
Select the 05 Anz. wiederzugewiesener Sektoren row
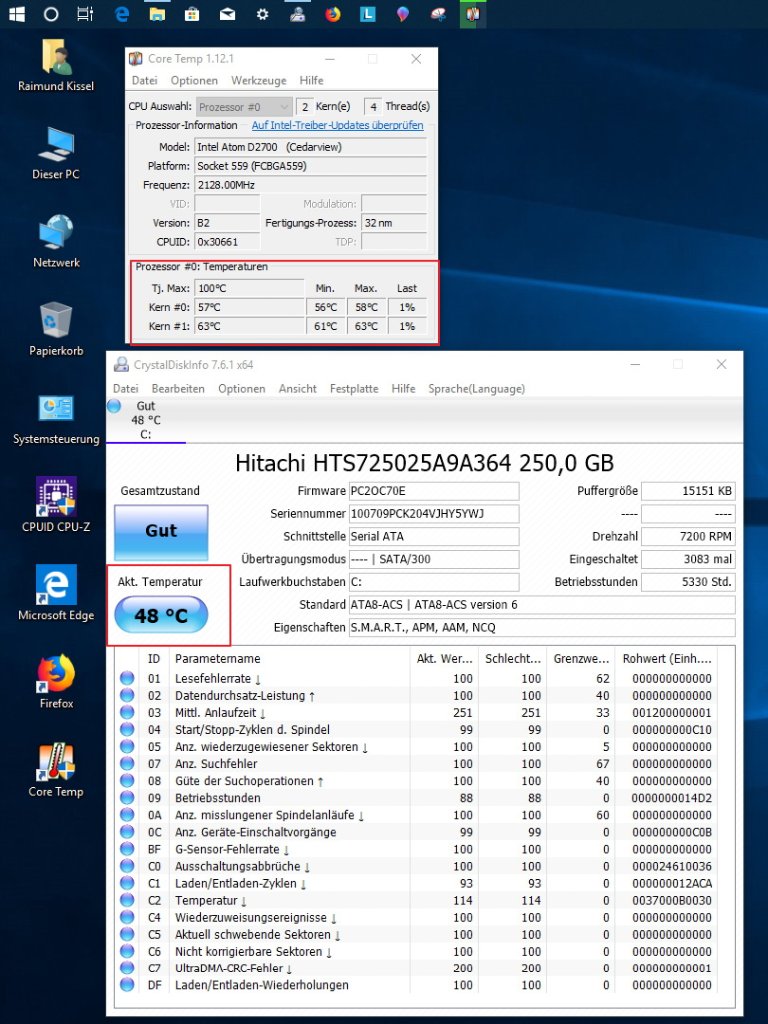point(418,747)
